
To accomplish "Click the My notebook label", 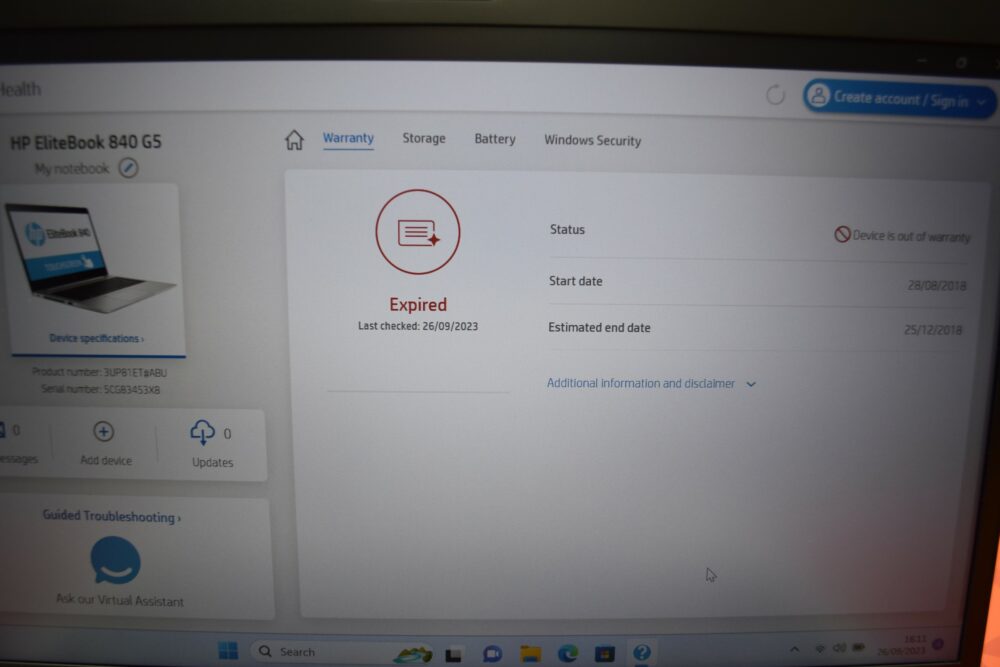I will (72, 168).
